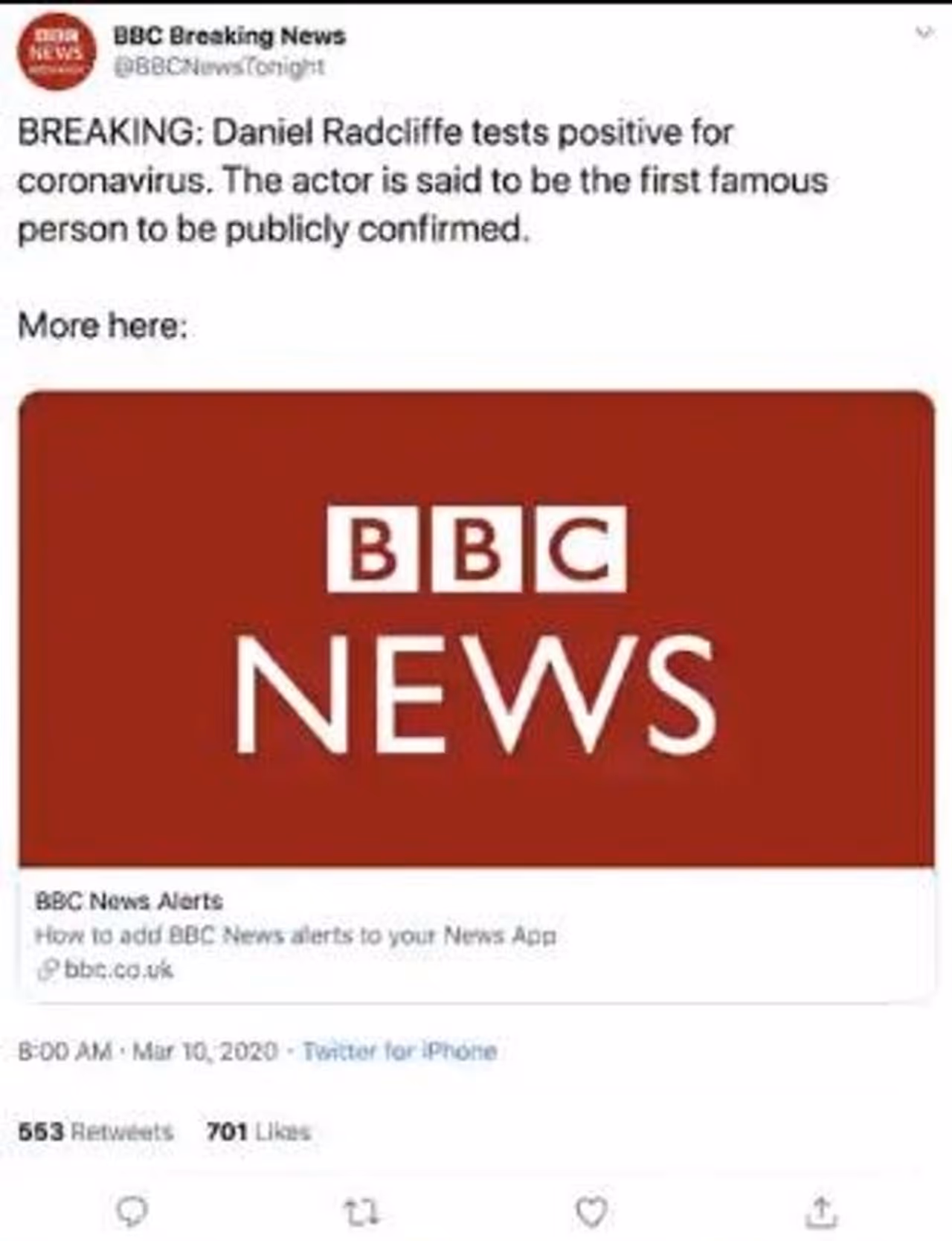Click the reply speech bubble icon
Viewport: 952px width, 1241px height.
[x=134, y=1212]
